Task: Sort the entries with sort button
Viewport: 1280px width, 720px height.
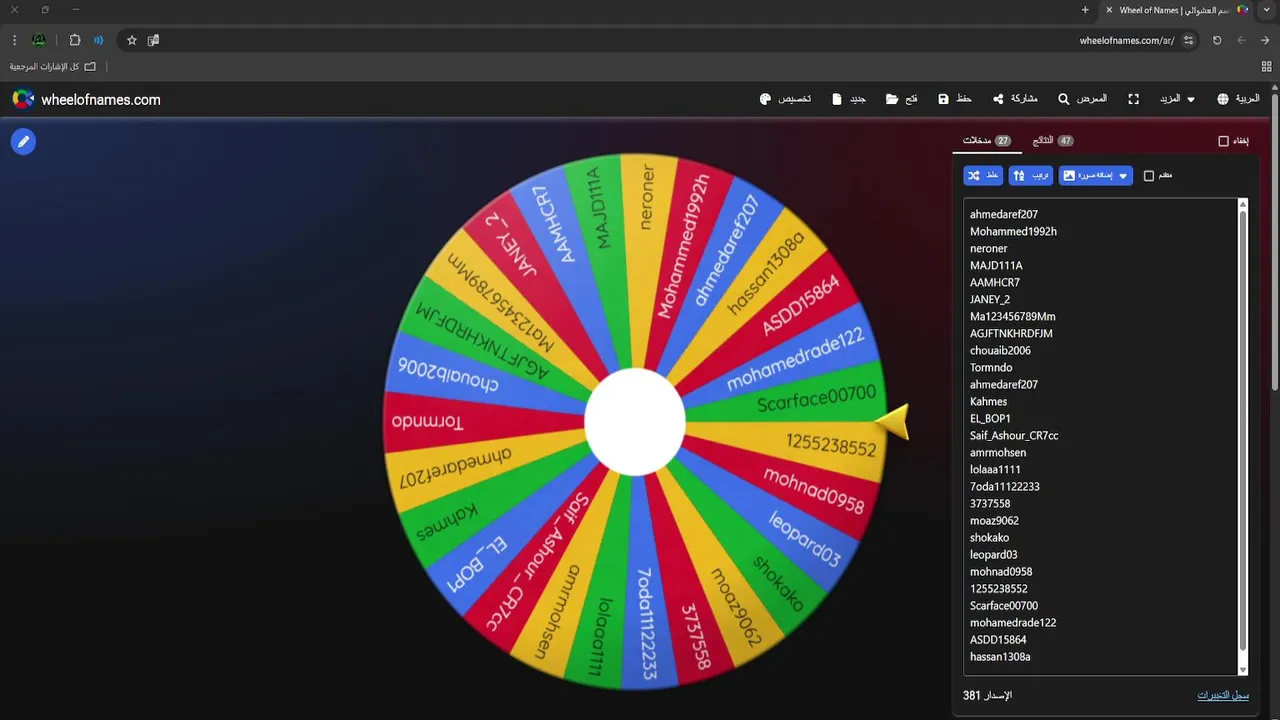Action: pyautogui.click(x=1031, y=175)
